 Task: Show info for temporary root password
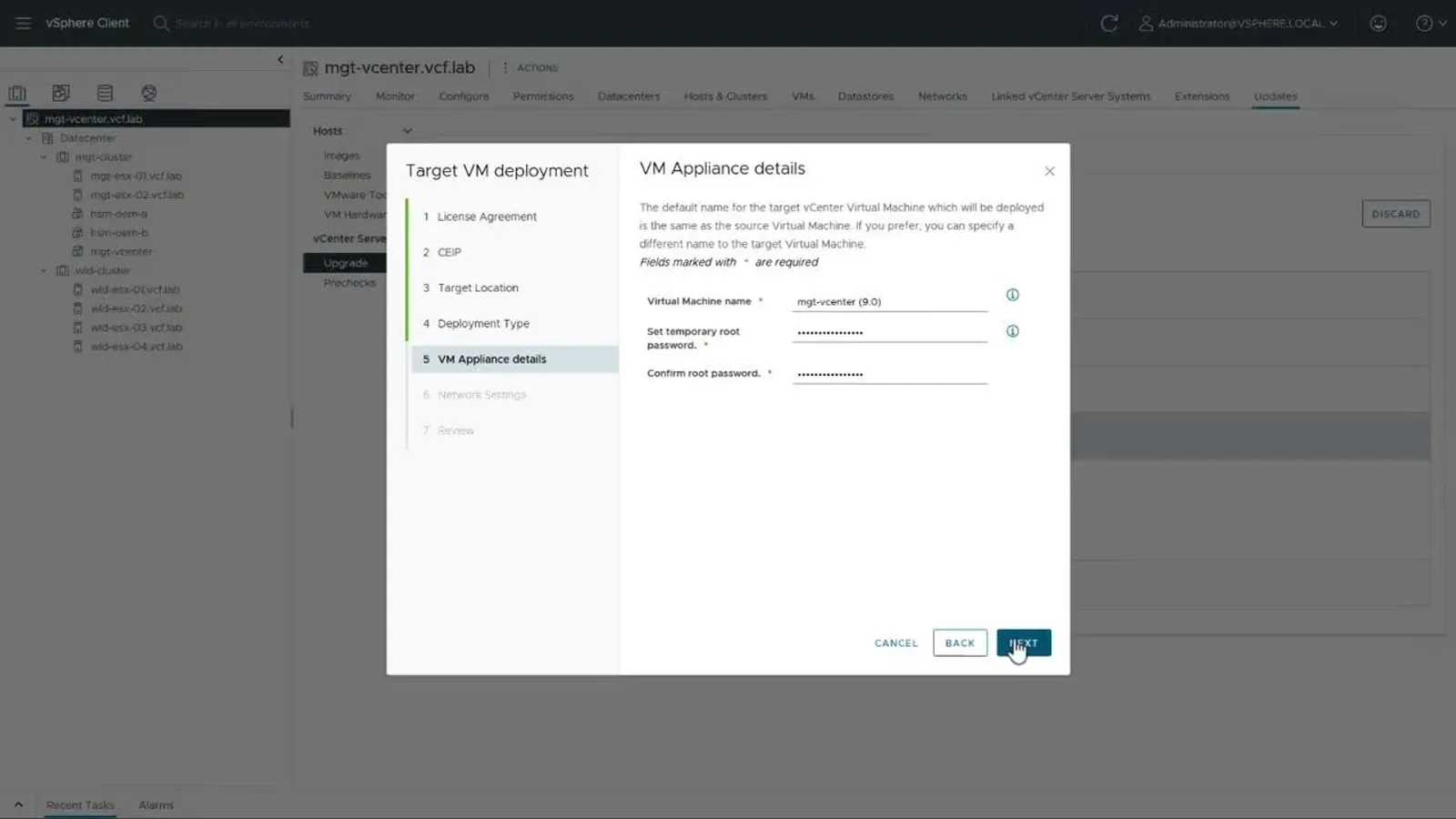click(1012, 331)
